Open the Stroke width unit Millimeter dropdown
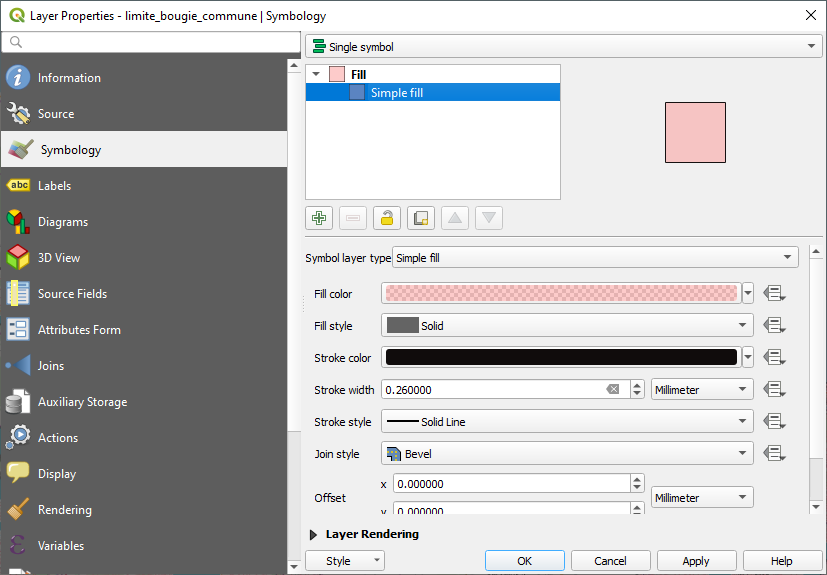Screen dimensions: 827x575 701,390
